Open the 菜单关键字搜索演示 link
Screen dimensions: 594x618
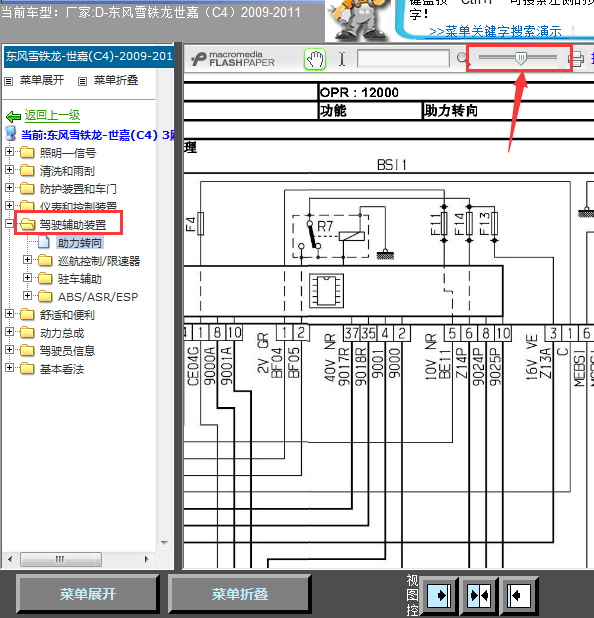pos(495,31)
